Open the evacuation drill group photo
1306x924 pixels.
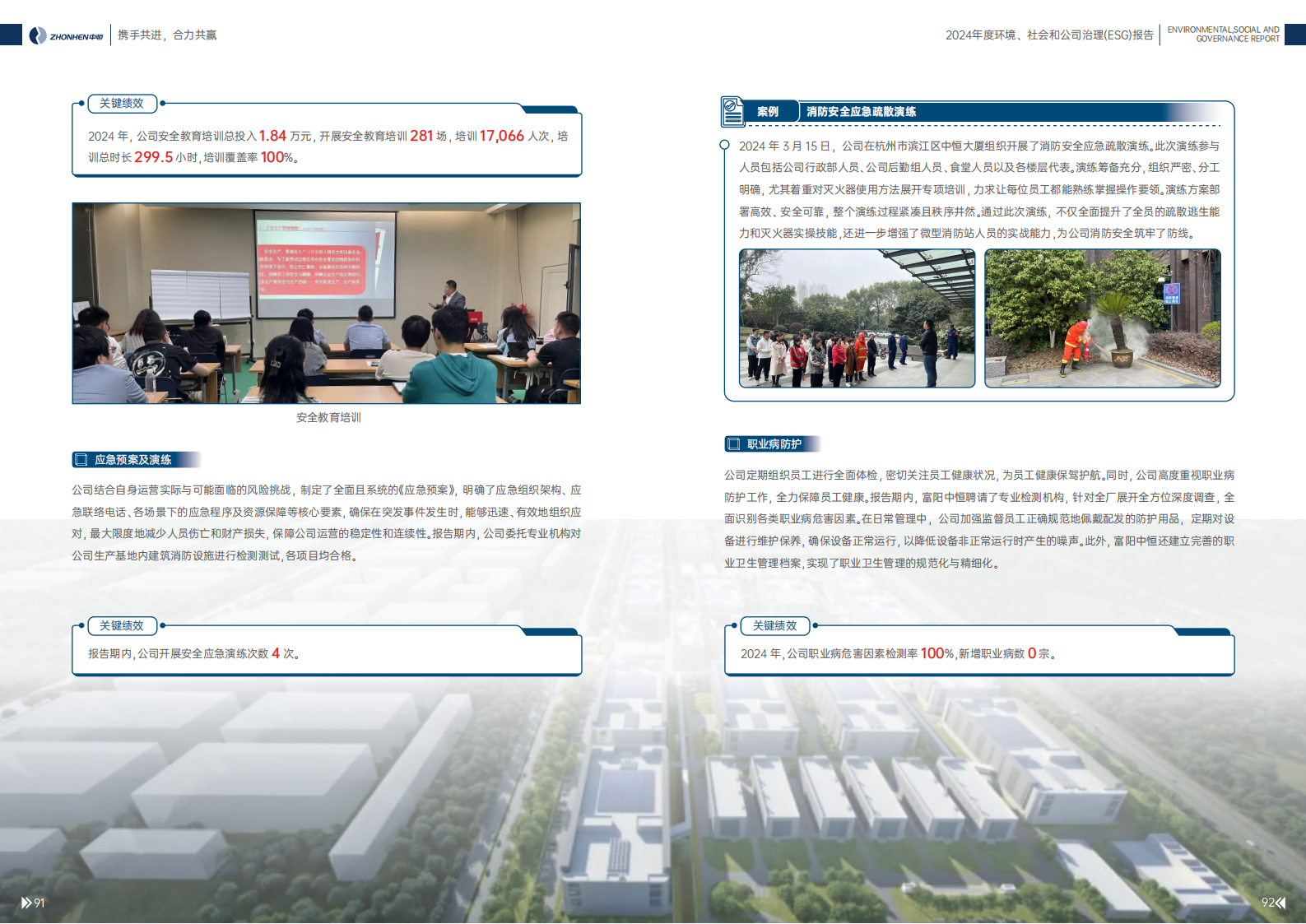coord(857,318)
